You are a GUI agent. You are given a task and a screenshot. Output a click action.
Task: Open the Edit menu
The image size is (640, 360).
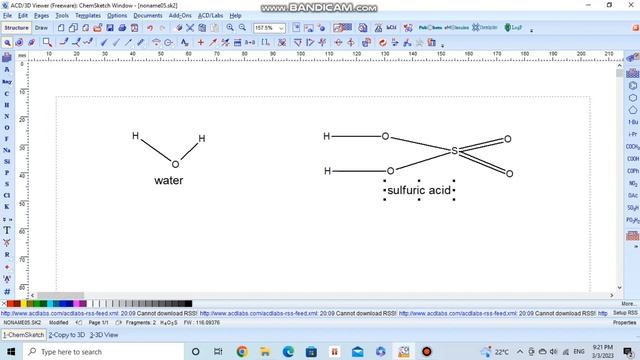pyautogui.click(x=23, y=16)
